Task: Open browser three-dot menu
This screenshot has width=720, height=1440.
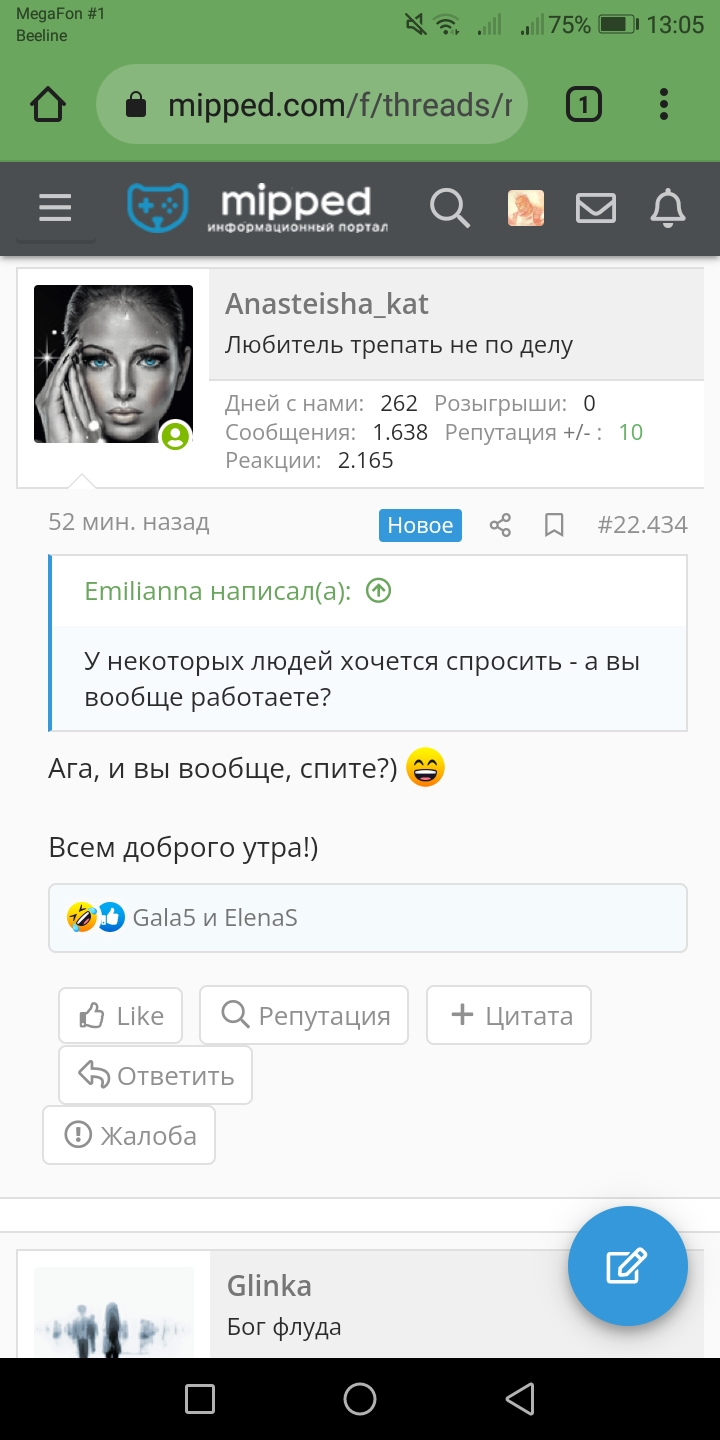Action: coord(664,104)
